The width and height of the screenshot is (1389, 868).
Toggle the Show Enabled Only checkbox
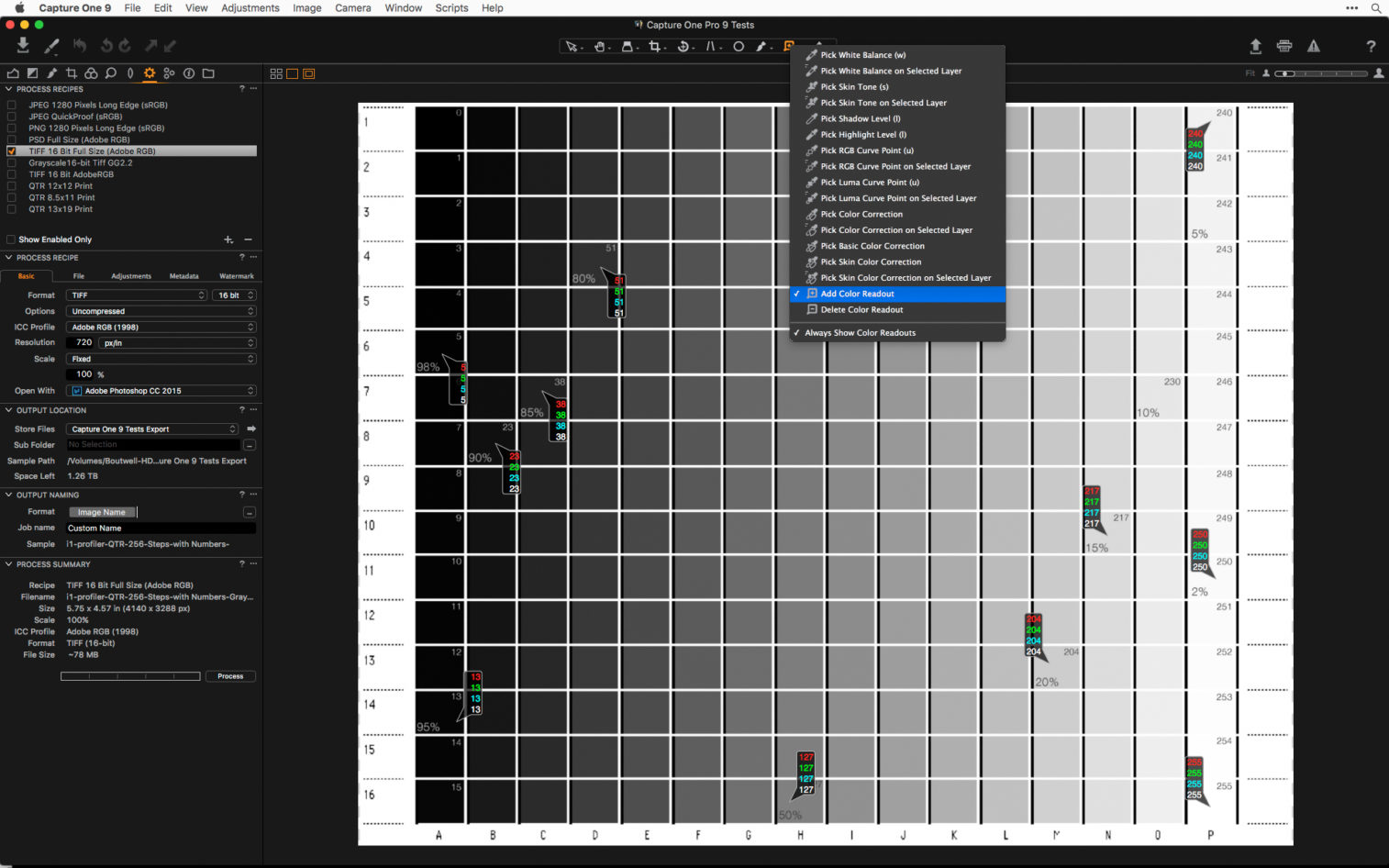point(12,239)
